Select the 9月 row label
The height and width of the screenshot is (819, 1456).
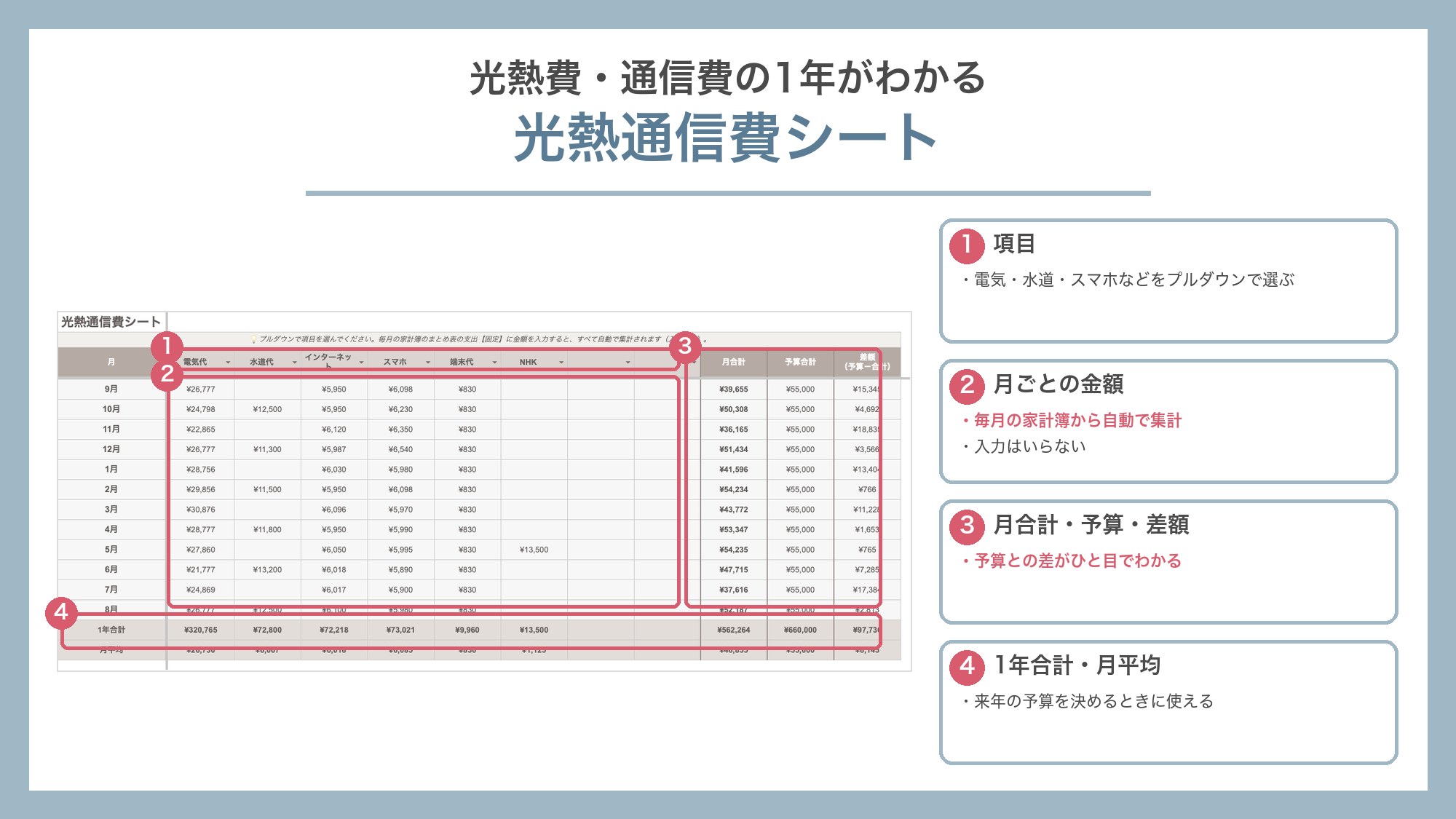click(x=111, y=389)
